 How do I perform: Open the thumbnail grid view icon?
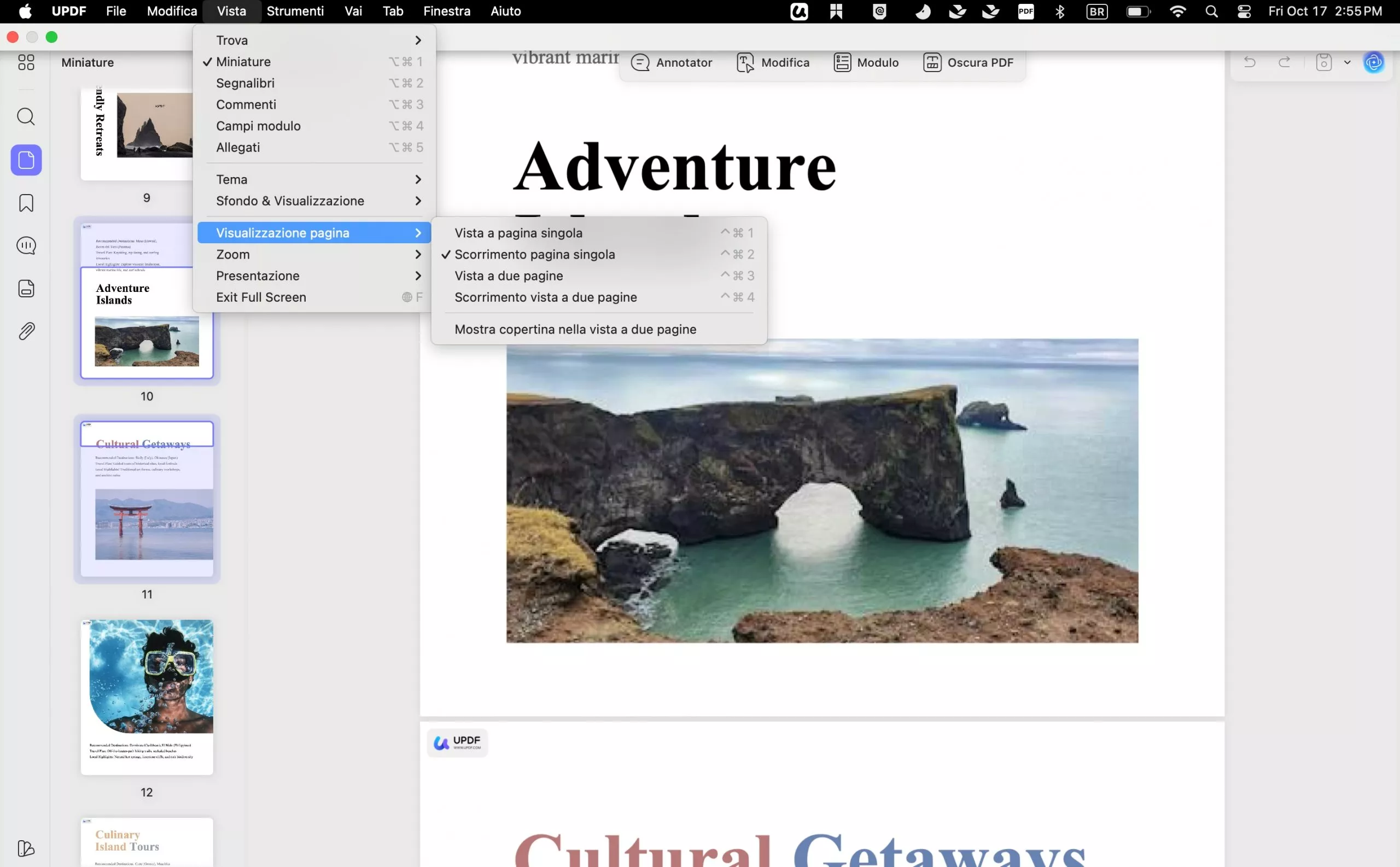pos(26,62)
